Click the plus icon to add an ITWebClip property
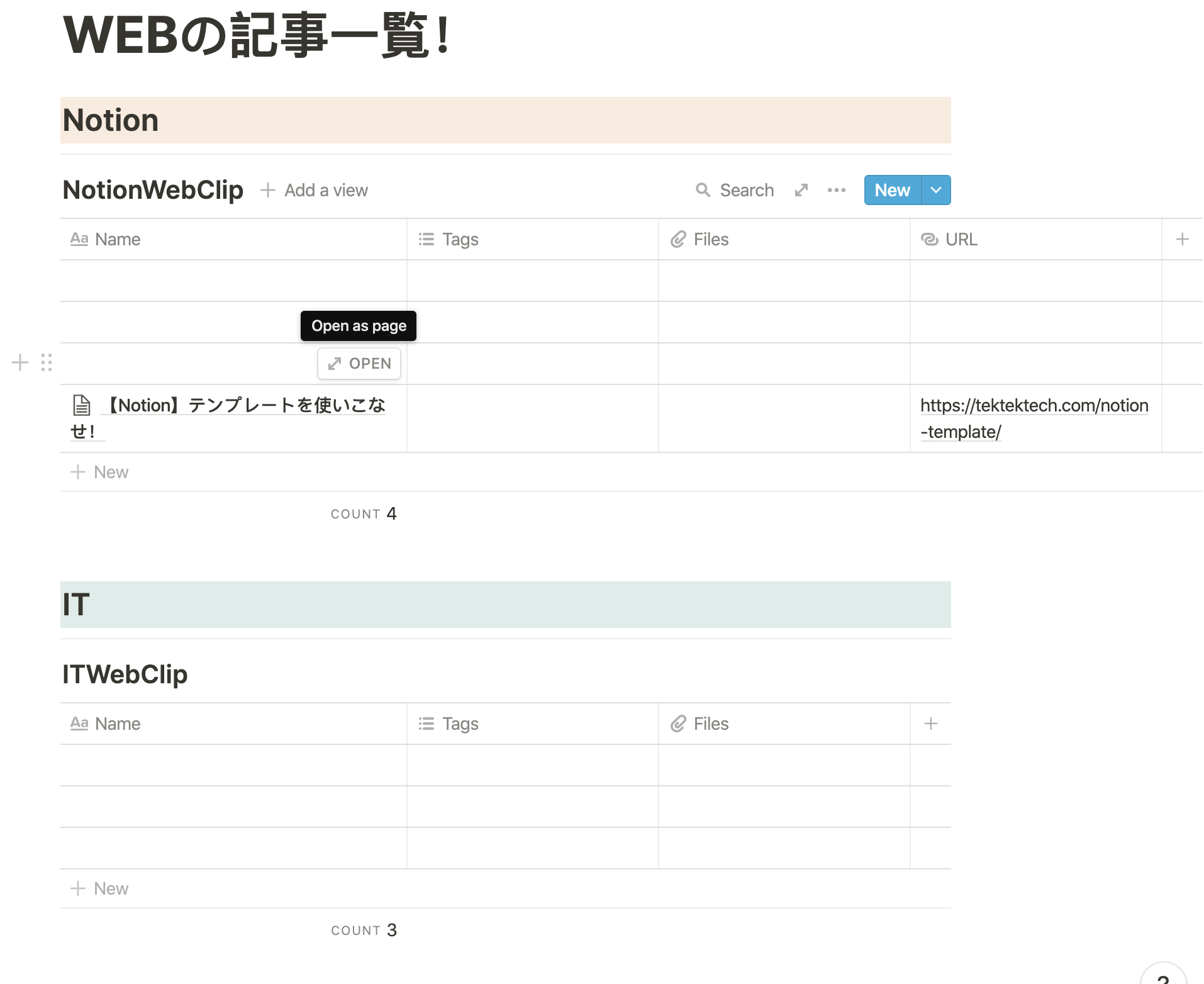1204x984 pixels. (x=930, y=724)
